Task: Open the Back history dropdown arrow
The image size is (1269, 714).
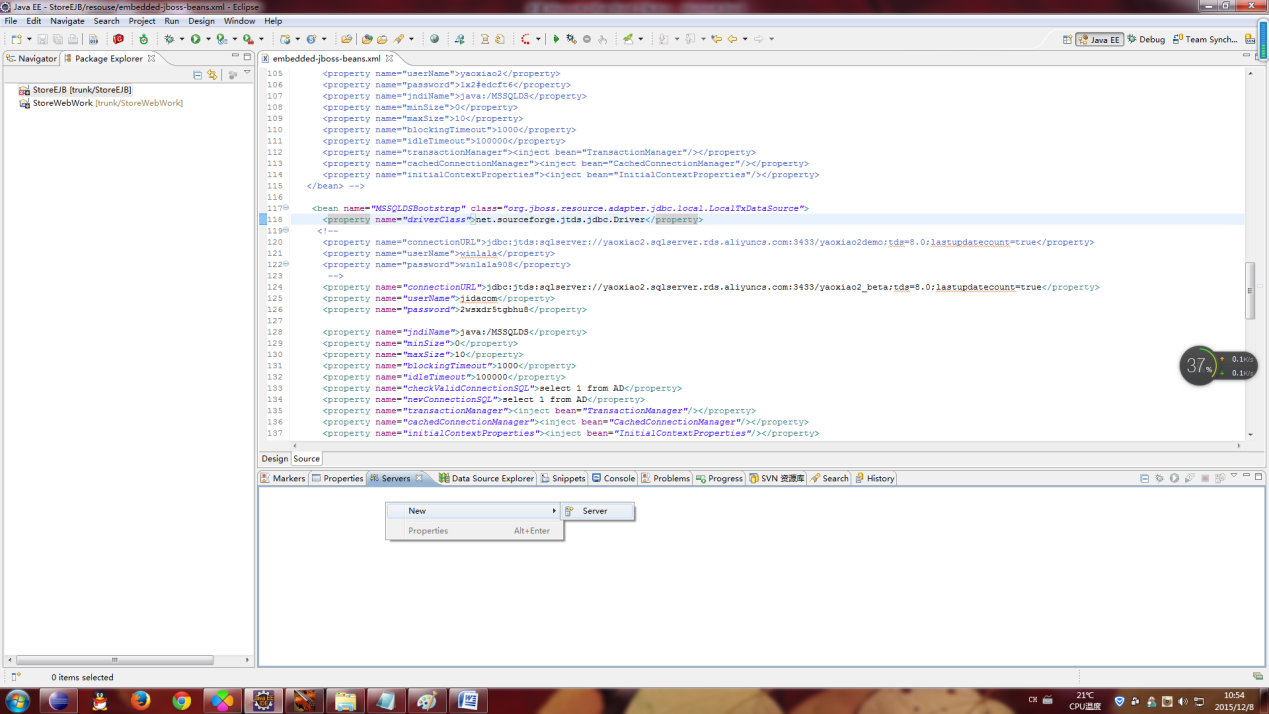Action: [x=745, y=39]
